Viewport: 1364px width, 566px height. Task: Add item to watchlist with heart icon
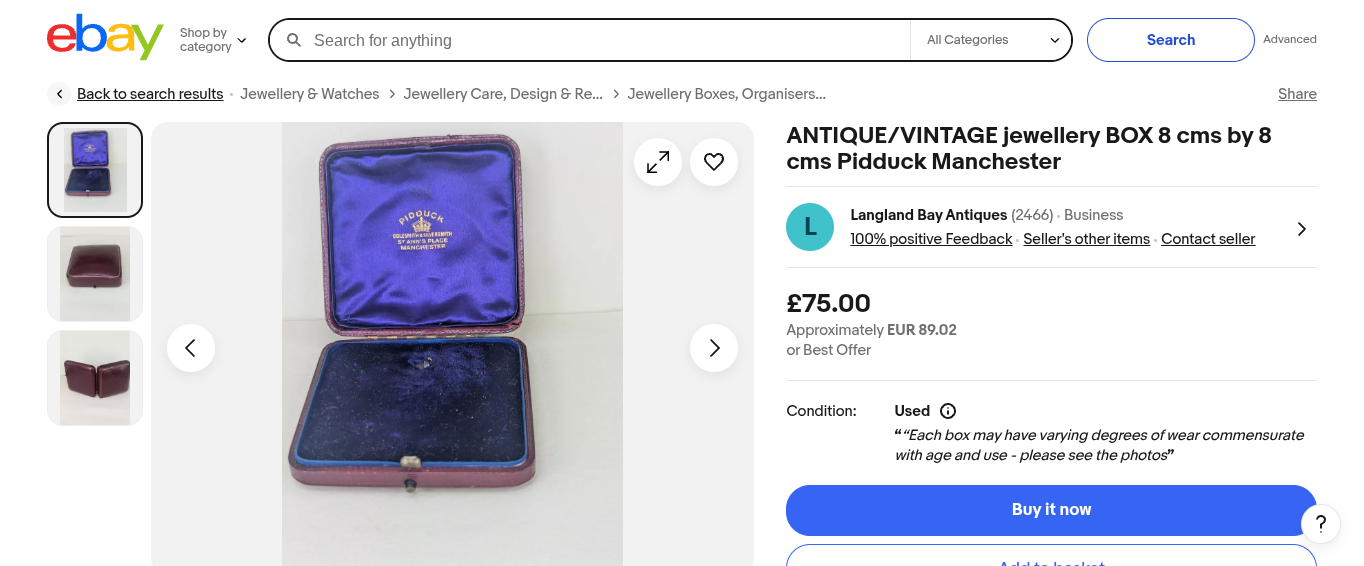click(714, 161)
